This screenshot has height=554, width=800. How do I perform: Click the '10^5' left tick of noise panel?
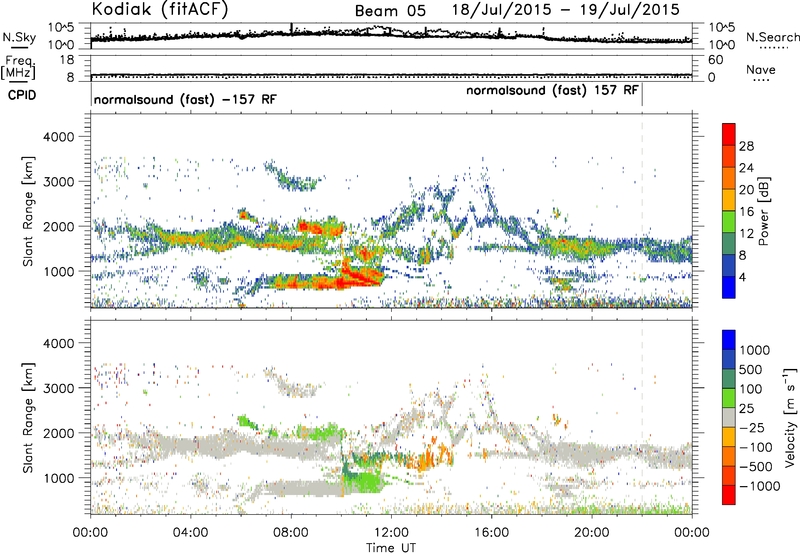61,28
